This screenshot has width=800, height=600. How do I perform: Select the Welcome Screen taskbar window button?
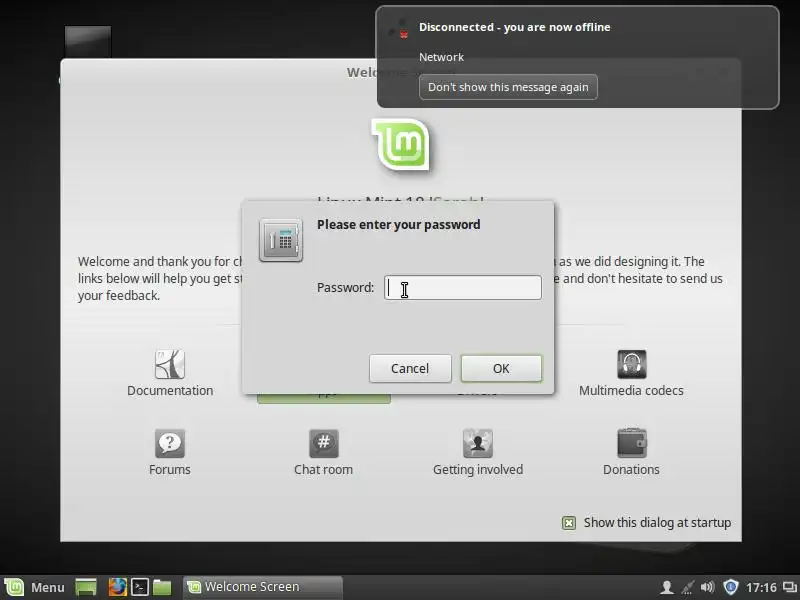(263, 587)
